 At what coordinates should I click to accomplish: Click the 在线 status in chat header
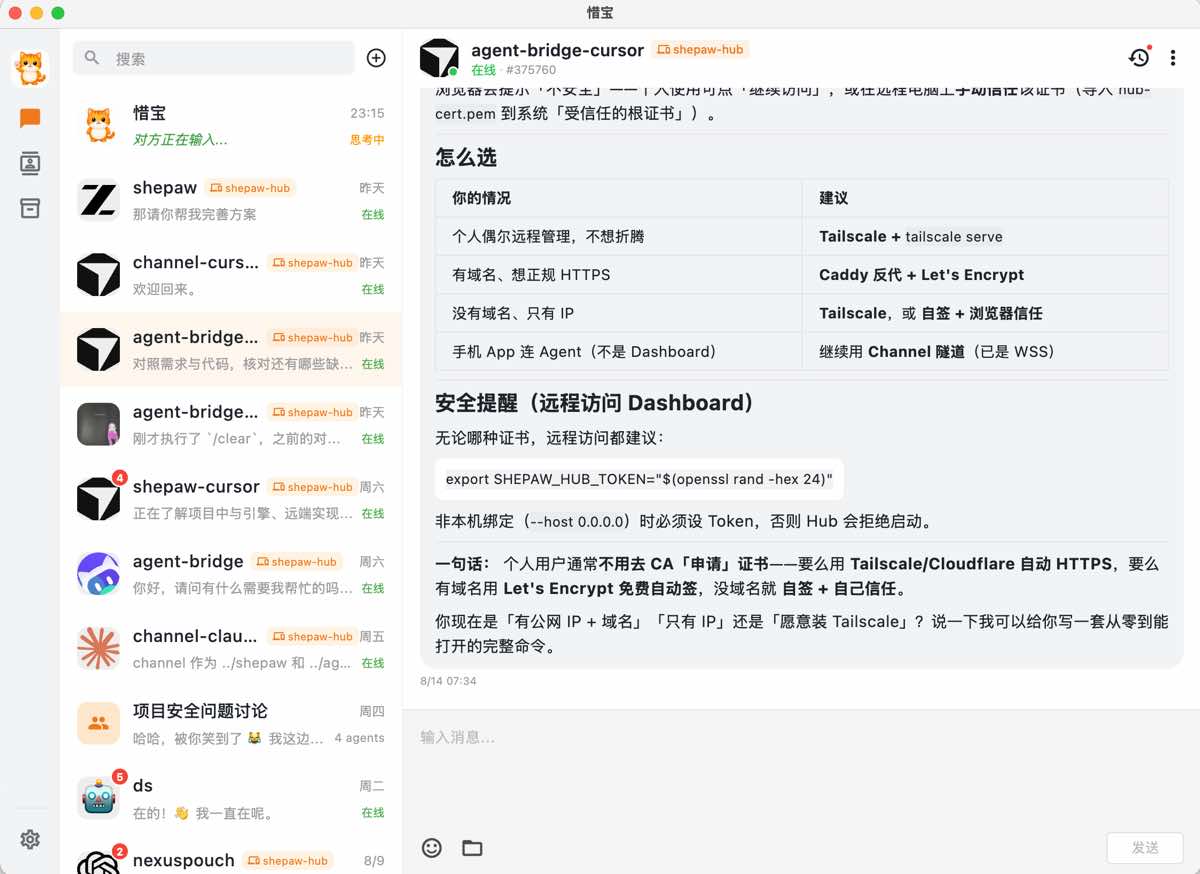click(x=483, y=70)
